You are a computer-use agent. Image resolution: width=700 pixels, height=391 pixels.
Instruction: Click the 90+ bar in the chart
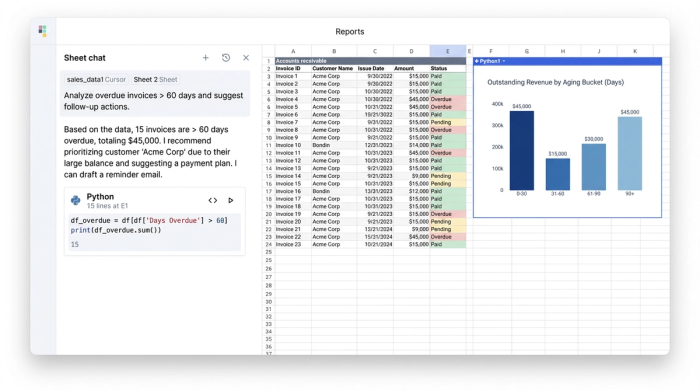(x=630, y=154)
